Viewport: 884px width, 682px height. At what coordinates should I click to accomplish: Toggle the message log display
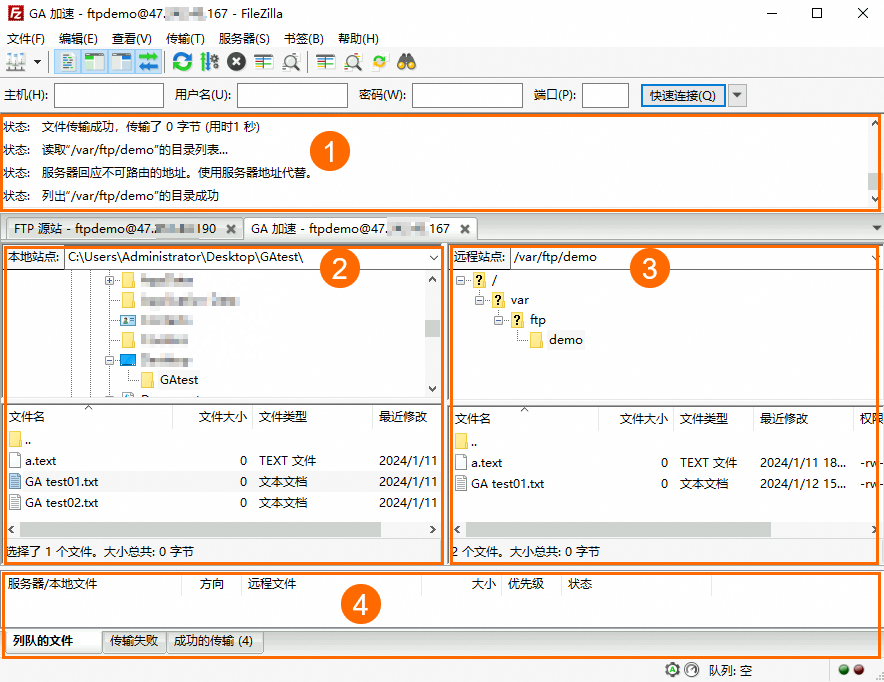pyautogui.click(x=67, y=61)
